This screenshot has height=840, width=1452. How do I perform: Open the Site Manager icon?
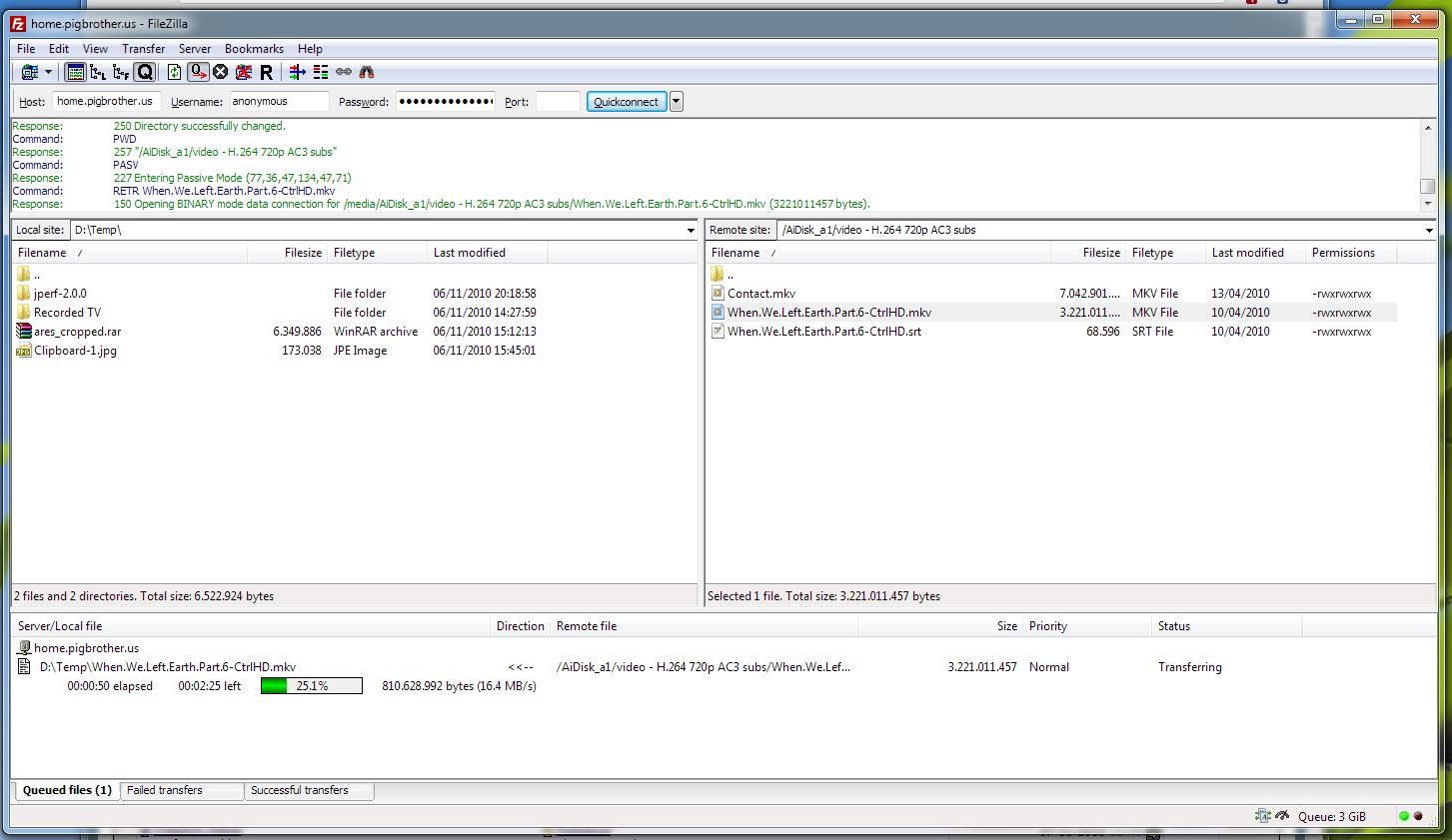click(x=29, y=72)
